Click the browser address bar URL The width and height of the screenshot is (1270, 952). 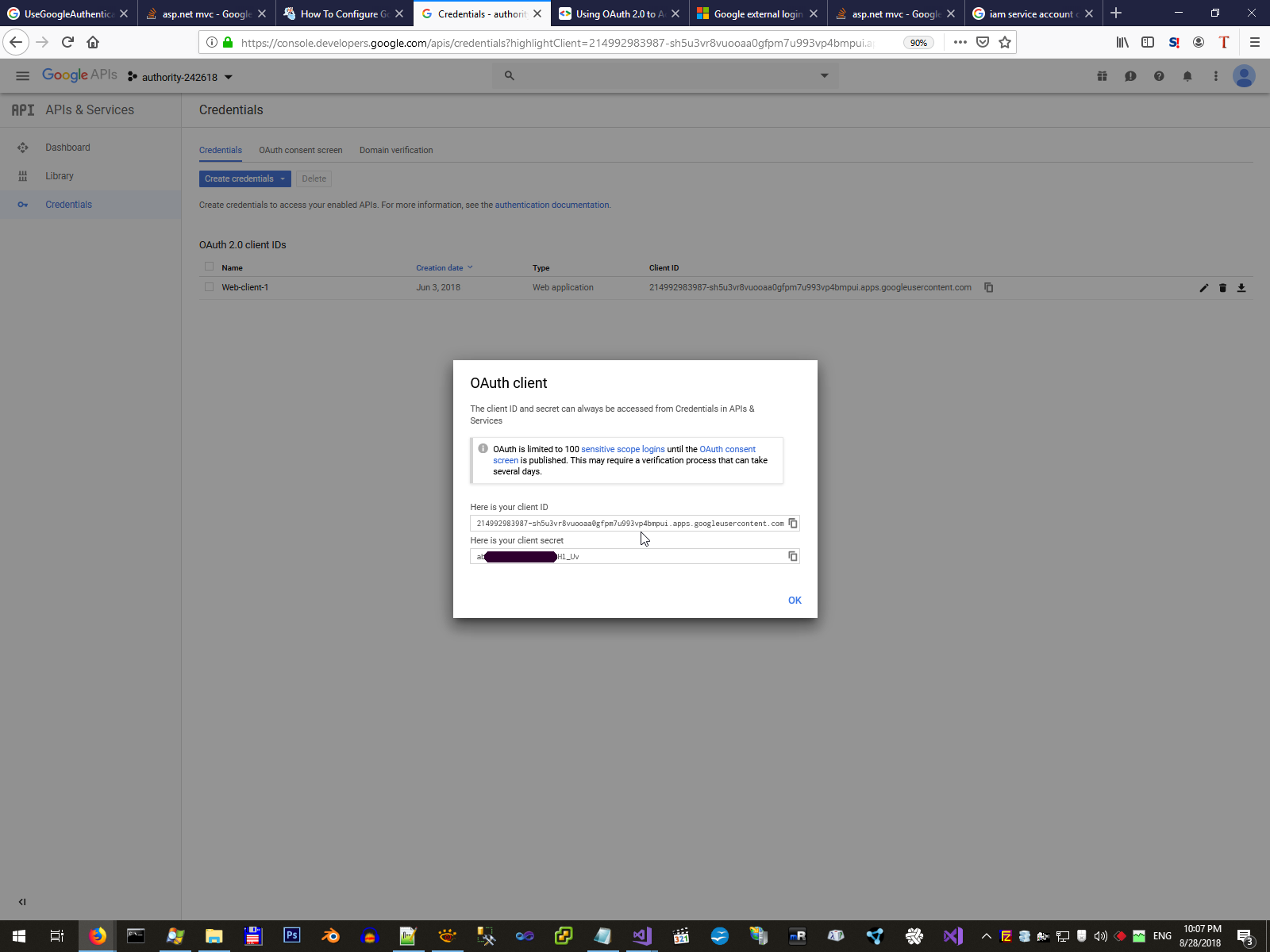[557, 43]
